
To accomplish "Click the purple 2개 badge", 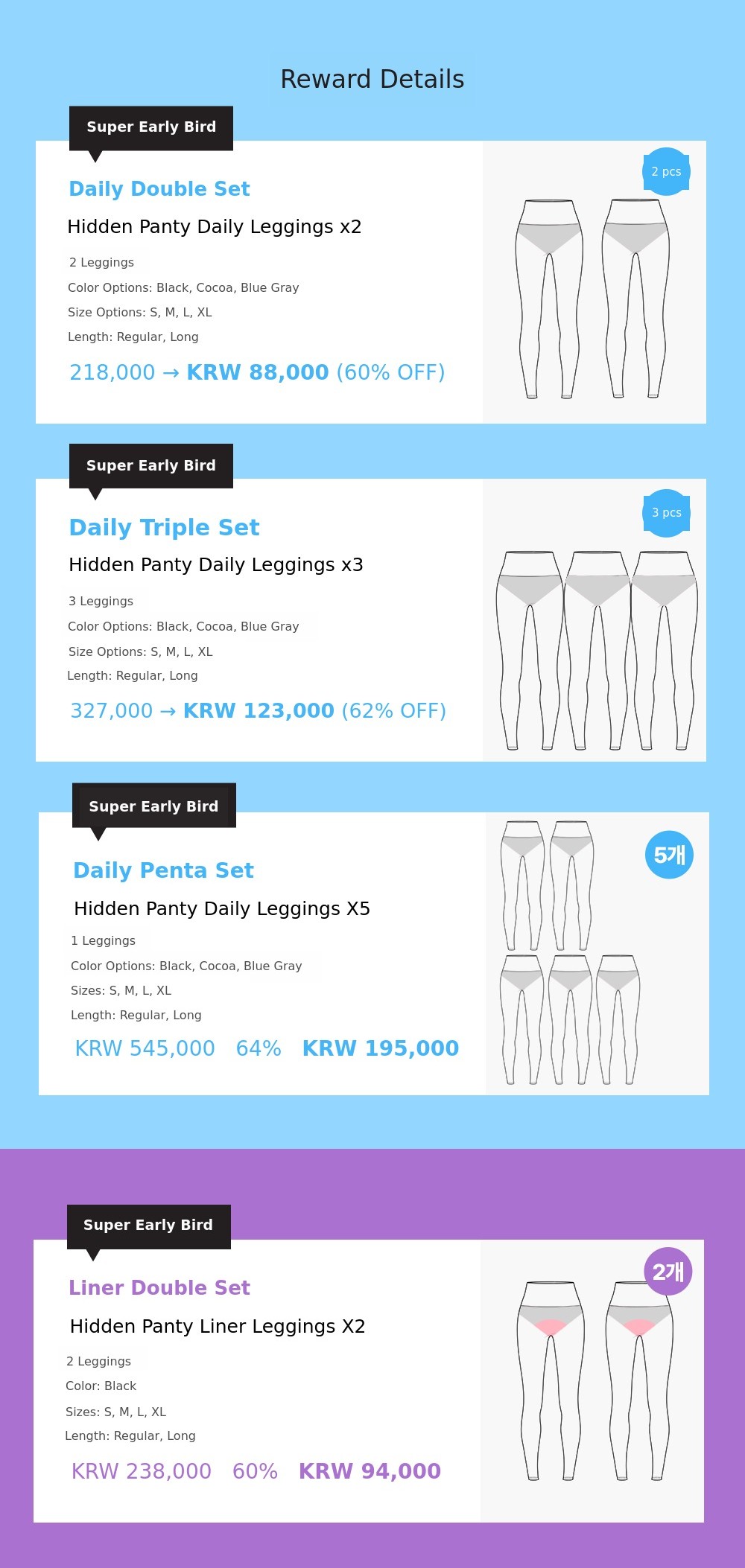I will [x=668, y=1272].
